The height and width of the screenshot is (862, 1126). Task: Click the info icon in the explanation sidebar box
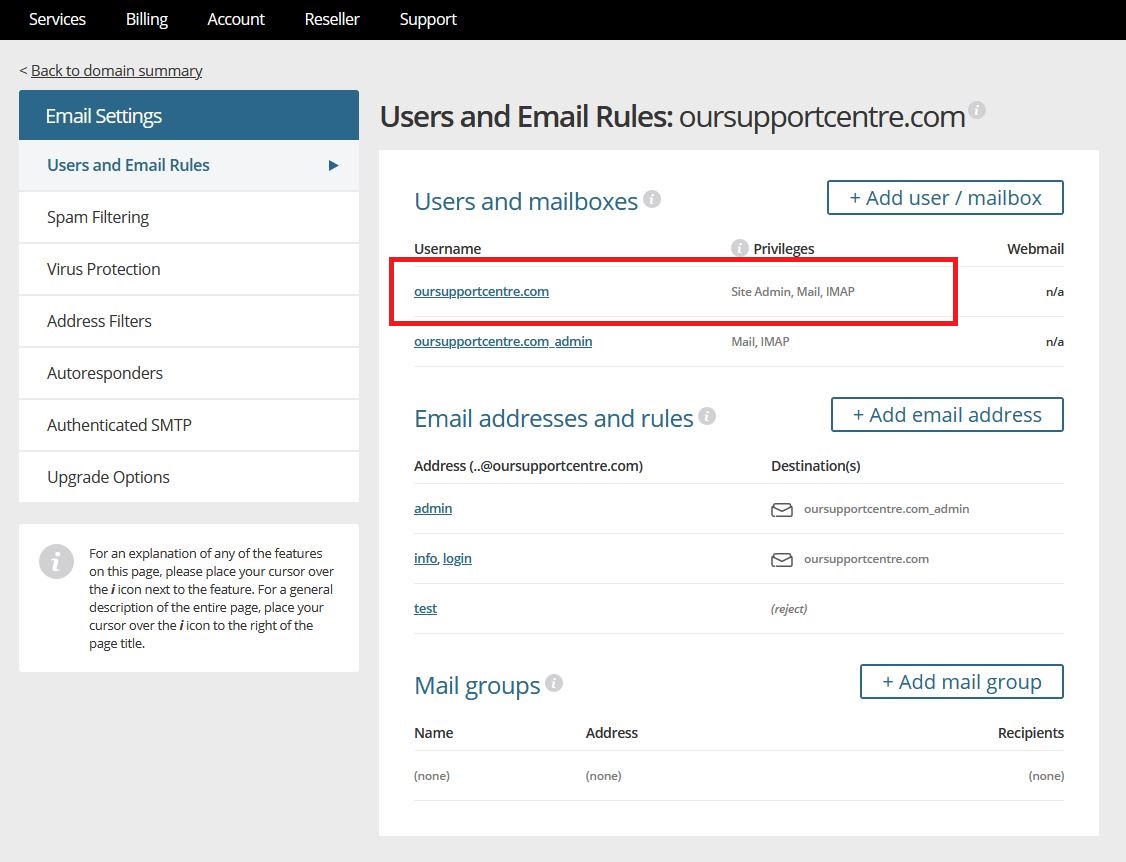56,562
